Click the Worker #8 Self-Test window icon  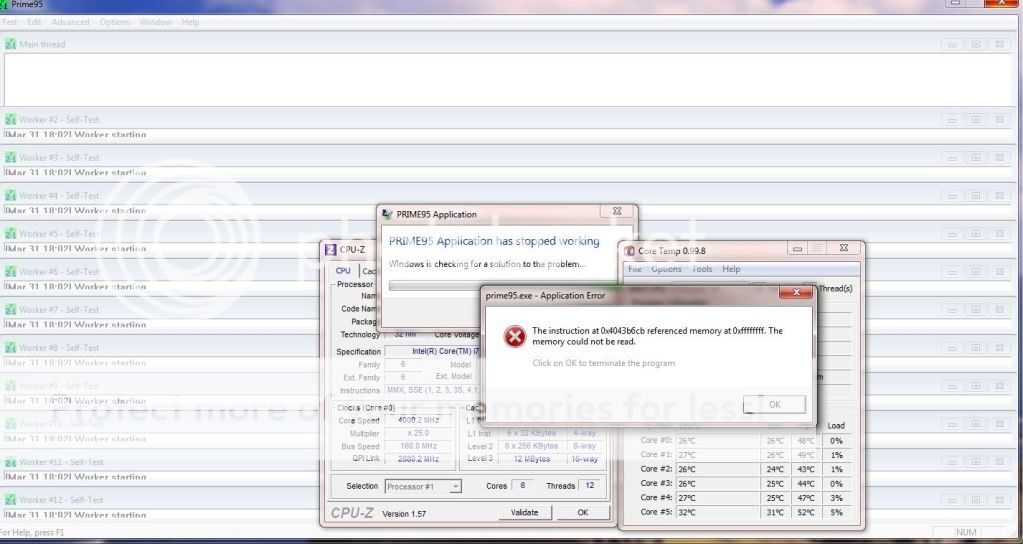(10, 348)
